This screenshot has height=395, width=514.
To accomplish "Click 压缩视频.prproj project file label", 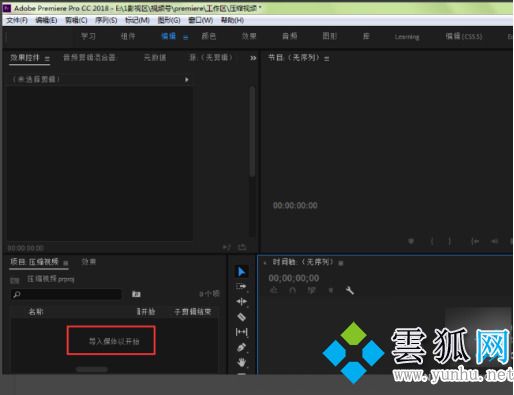I will [51, 279].
